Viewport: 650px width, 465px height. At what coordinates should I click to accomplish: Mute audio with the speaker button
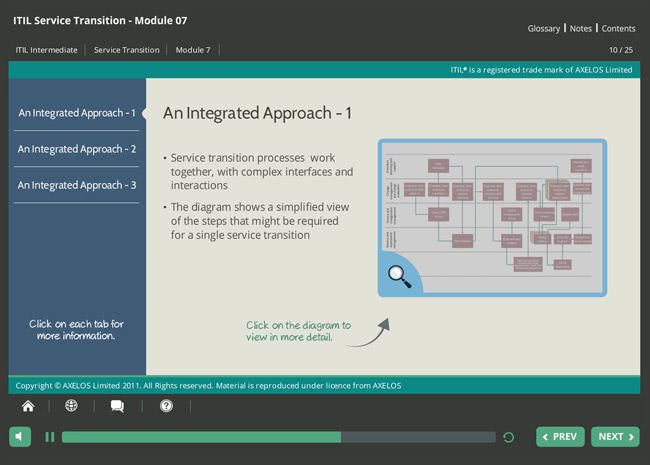tap(20, 436)
